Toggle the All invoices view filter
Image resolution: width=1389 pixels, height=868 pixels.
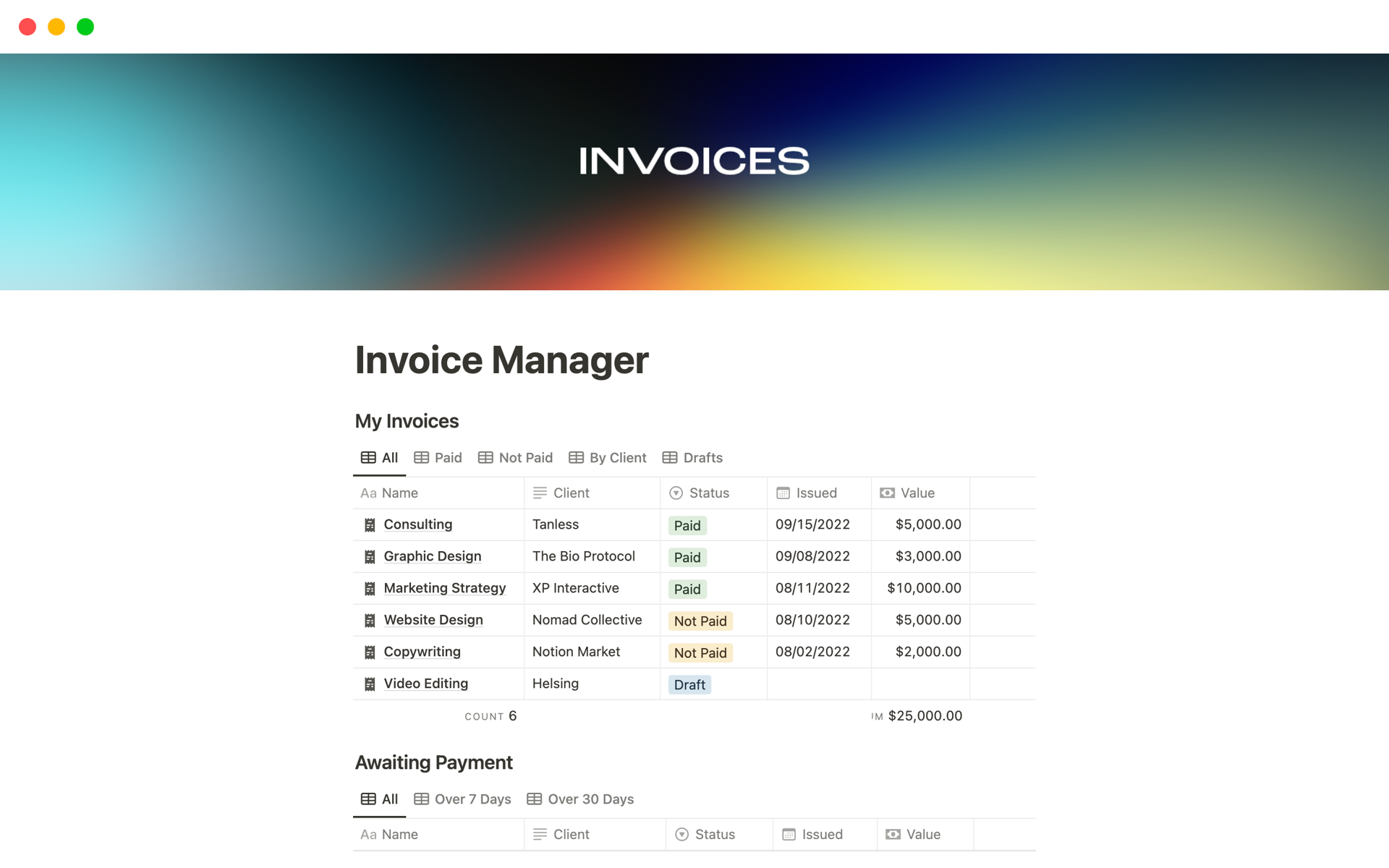click(x=381, y=457)
